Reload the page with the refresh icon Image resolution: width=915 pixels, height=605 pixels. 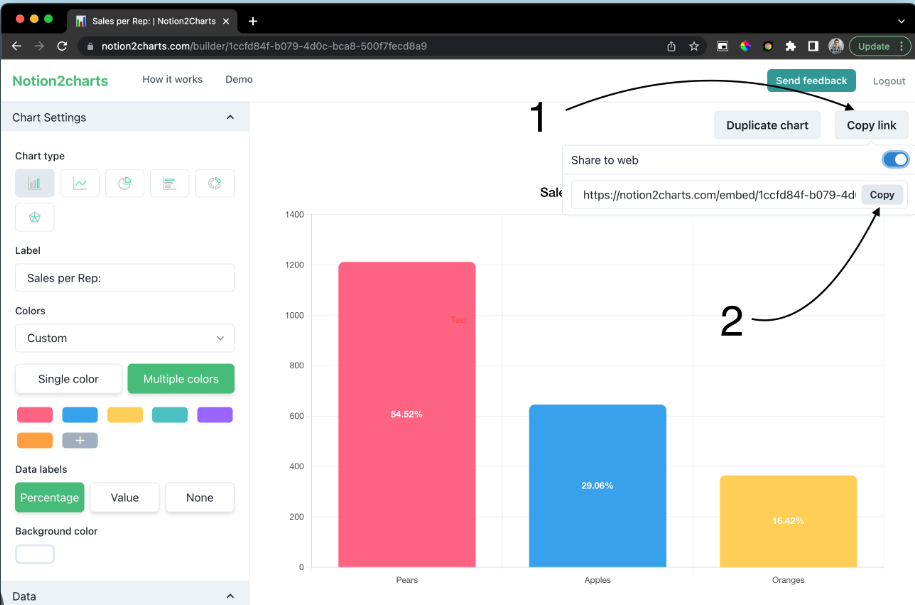tap(62, 46)
